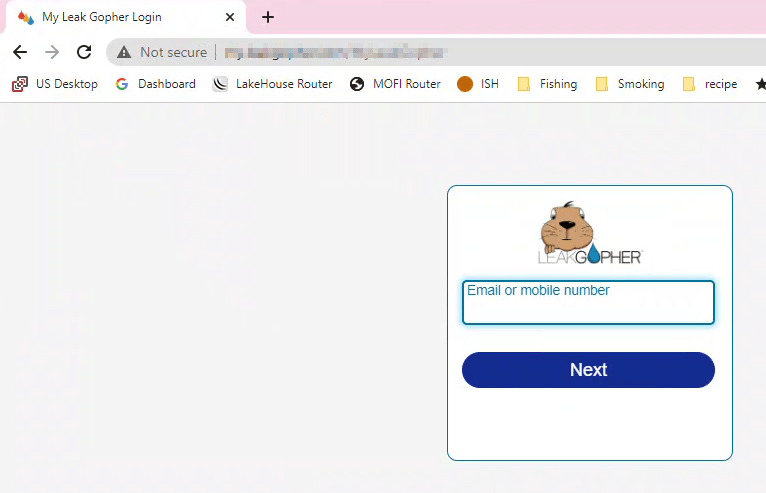Click the Not secure warning icon
The height and width of the screenshot is (493, 766).
(124, 52)
